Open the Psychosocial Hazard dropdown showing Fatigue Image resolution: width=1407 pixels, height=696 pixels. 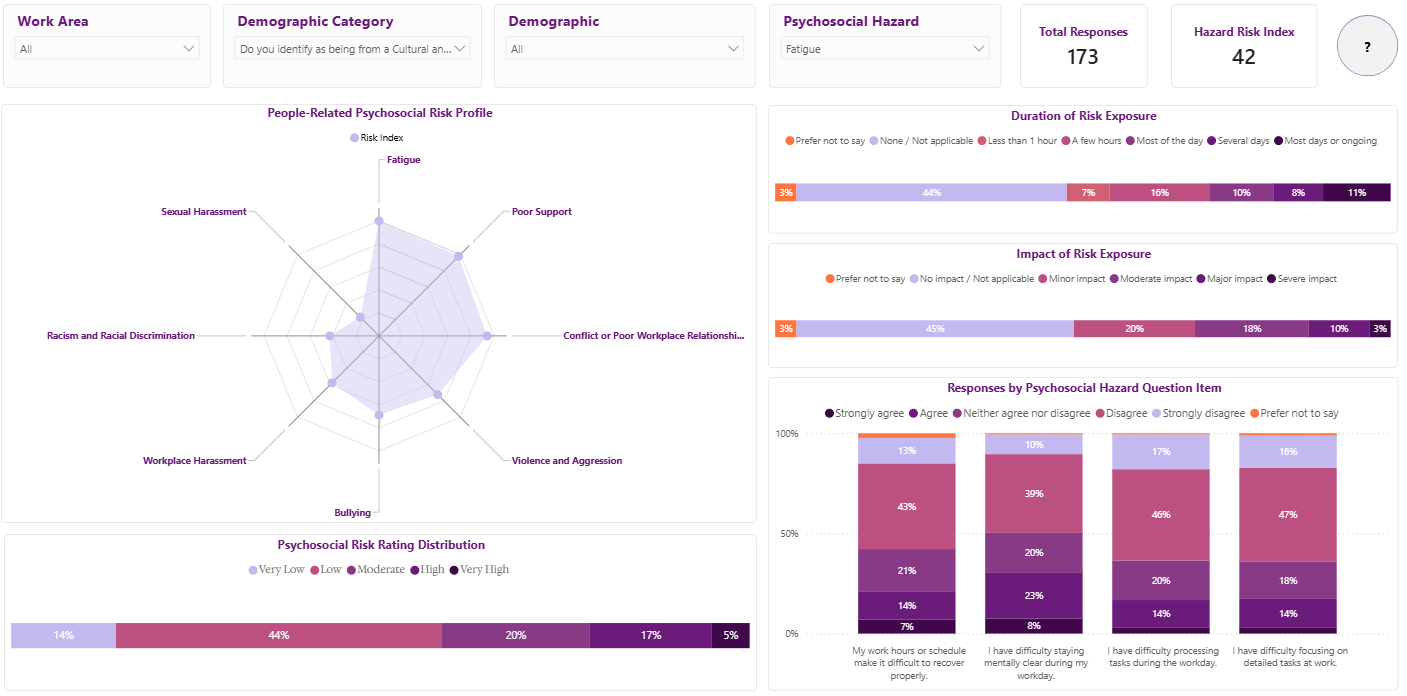click(x=884, y=48)
